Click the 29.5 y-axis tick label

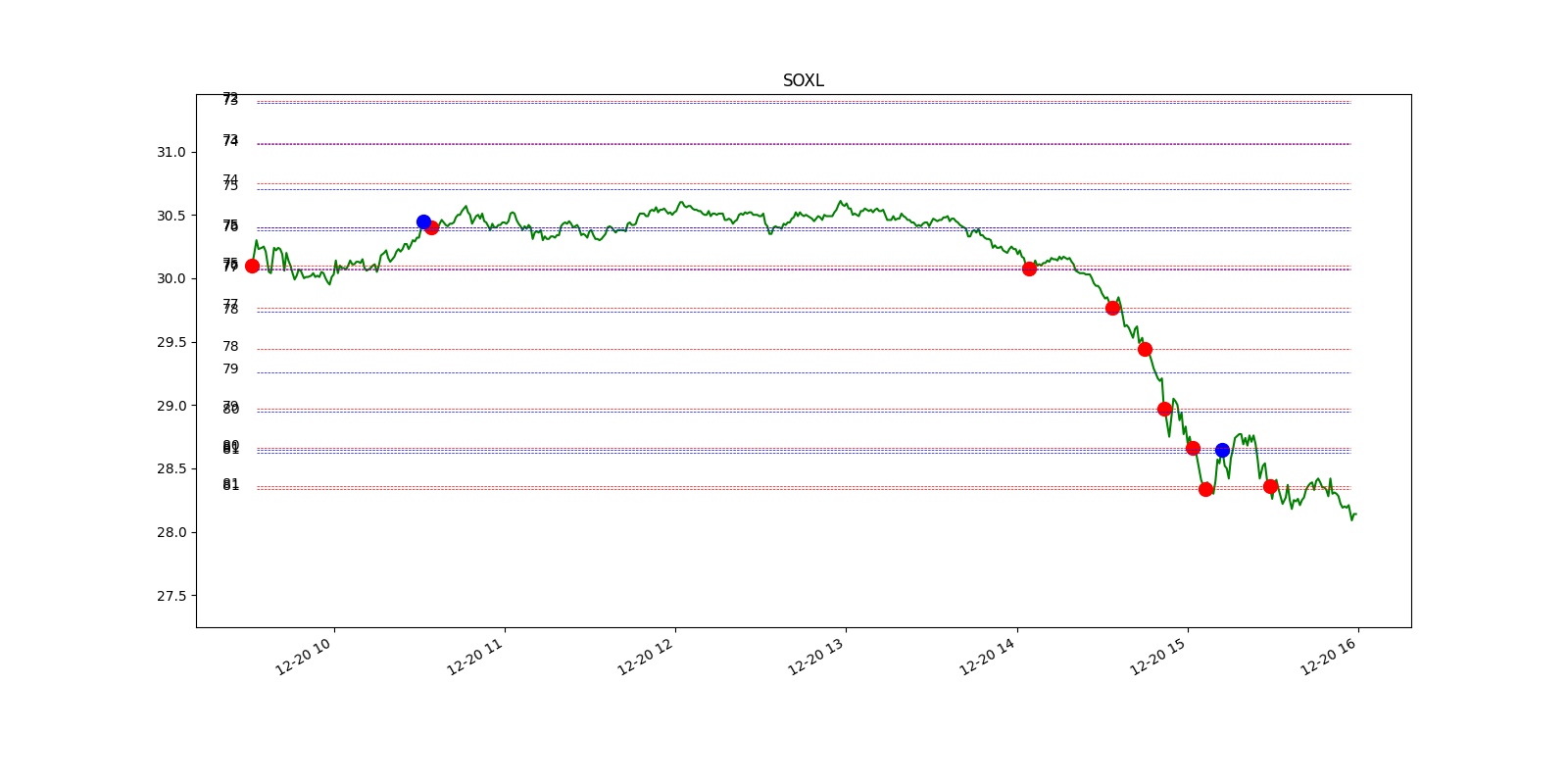click(171, 342)
